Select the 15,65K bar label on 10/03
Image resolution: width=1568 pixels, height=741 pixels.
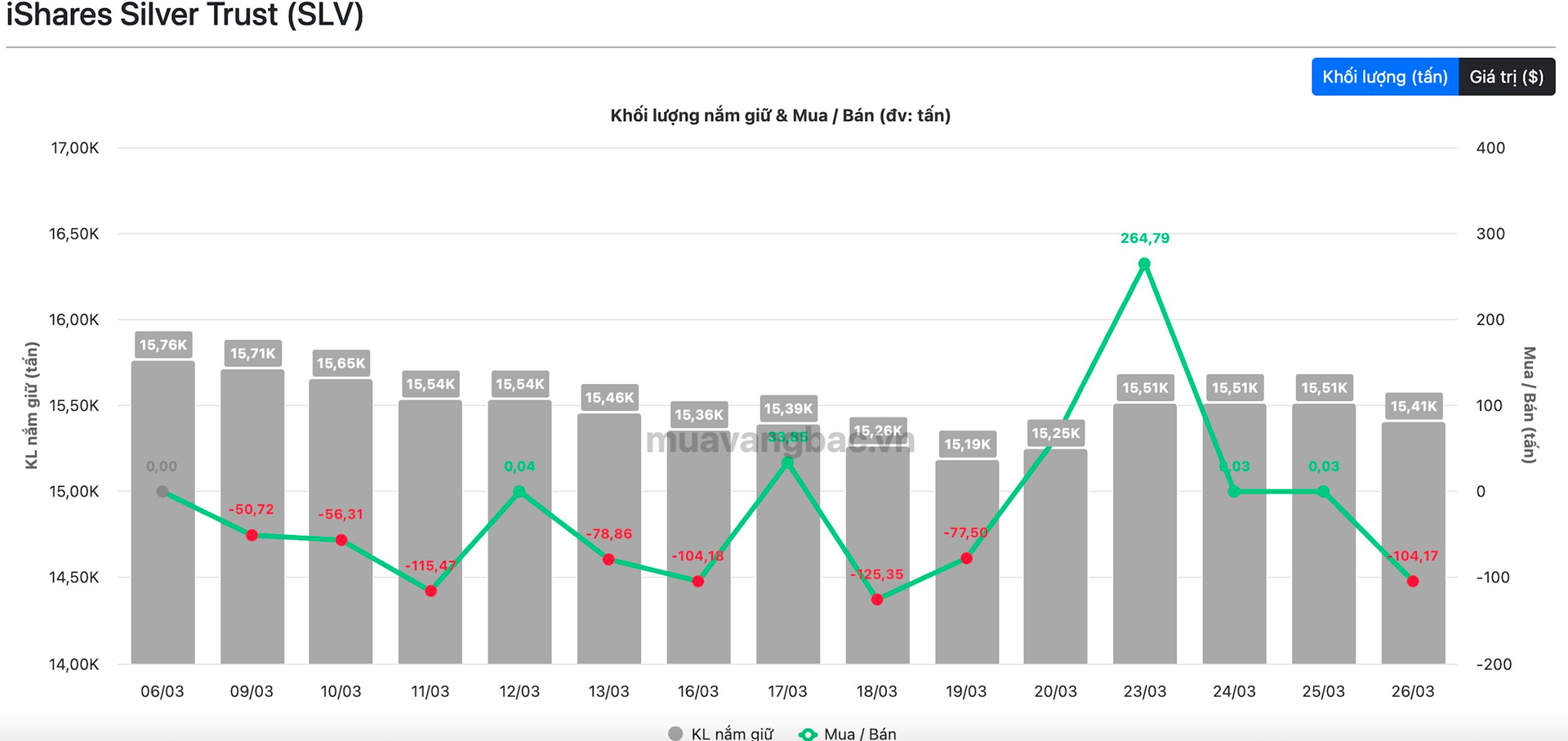[341, 364]
